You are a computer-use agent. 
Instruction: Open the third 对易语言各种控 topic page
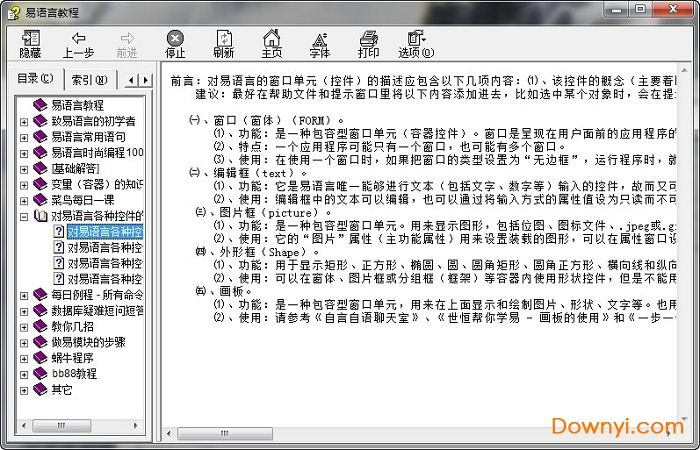pos(105,263)
